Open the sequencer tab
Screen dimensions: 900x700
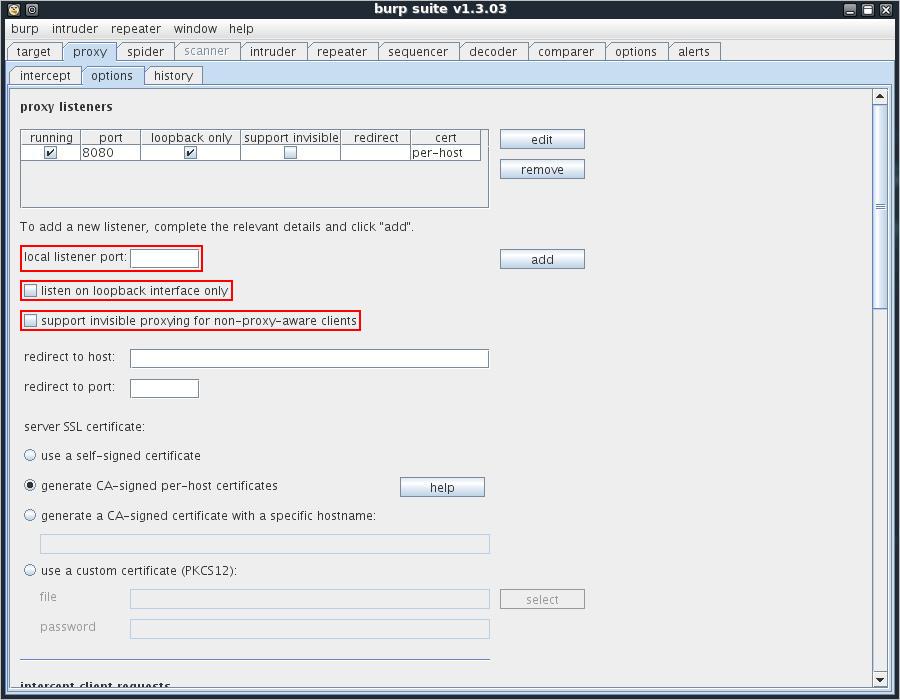(x=418, y=52)
